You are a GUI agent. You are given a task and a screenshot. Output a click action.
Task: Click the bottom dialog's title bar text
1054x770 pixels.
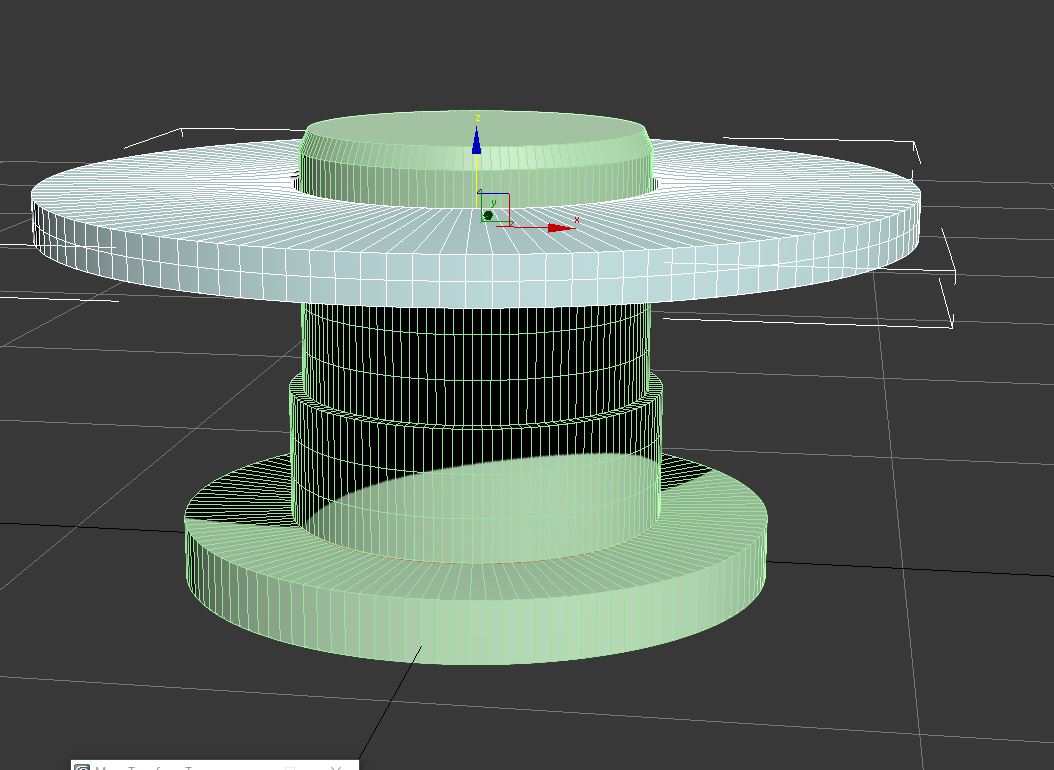click(145, 767)
